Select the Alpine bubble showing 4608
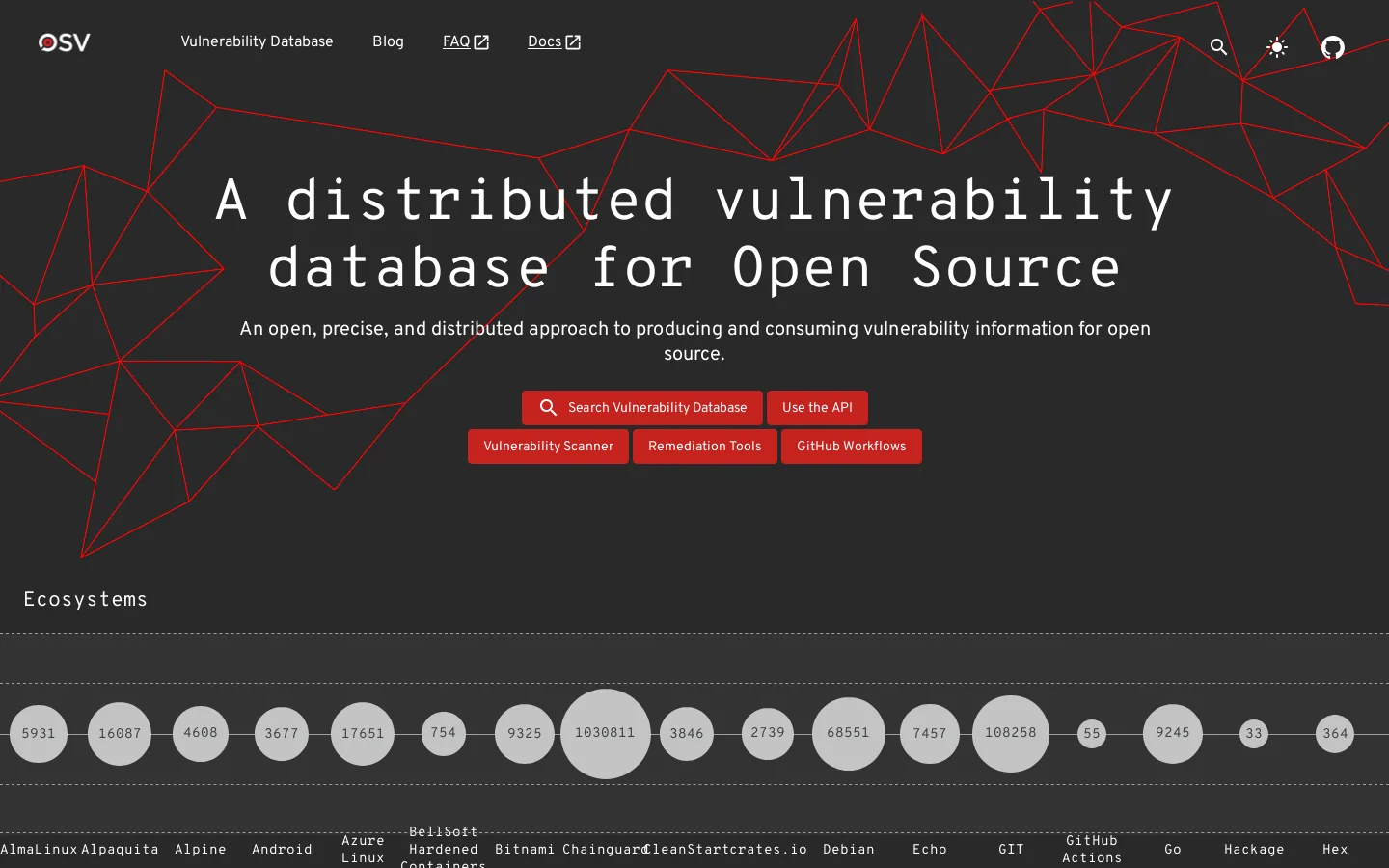Screen dimensions: 1389x868 click(x=201, y=733)
